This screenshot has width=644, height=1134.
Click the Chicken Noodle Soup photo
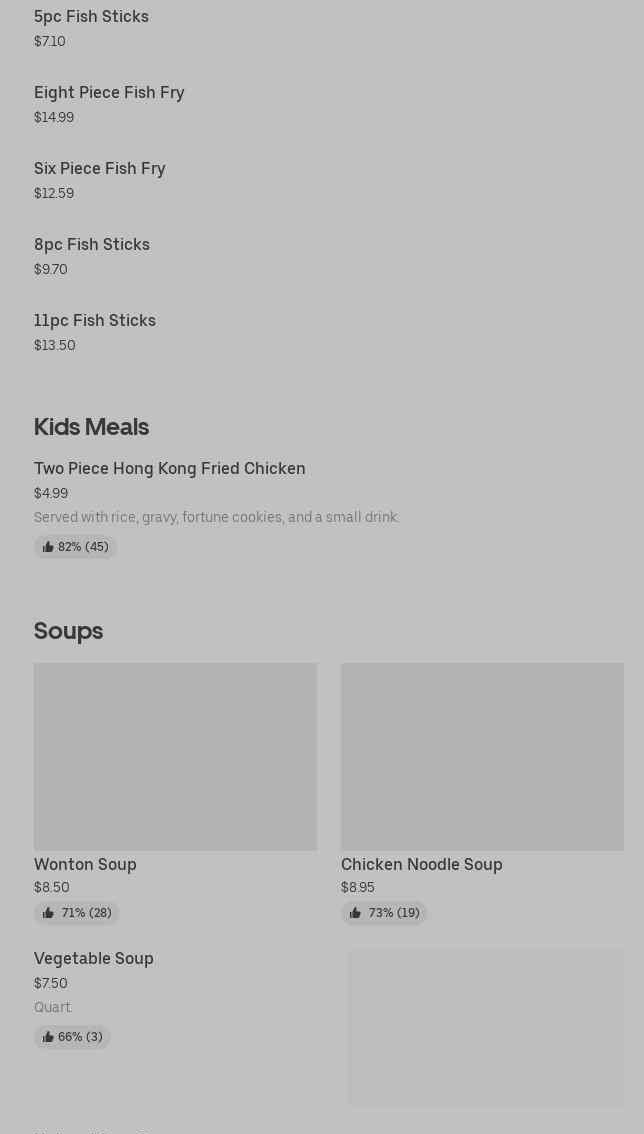[x=482, y=756]
